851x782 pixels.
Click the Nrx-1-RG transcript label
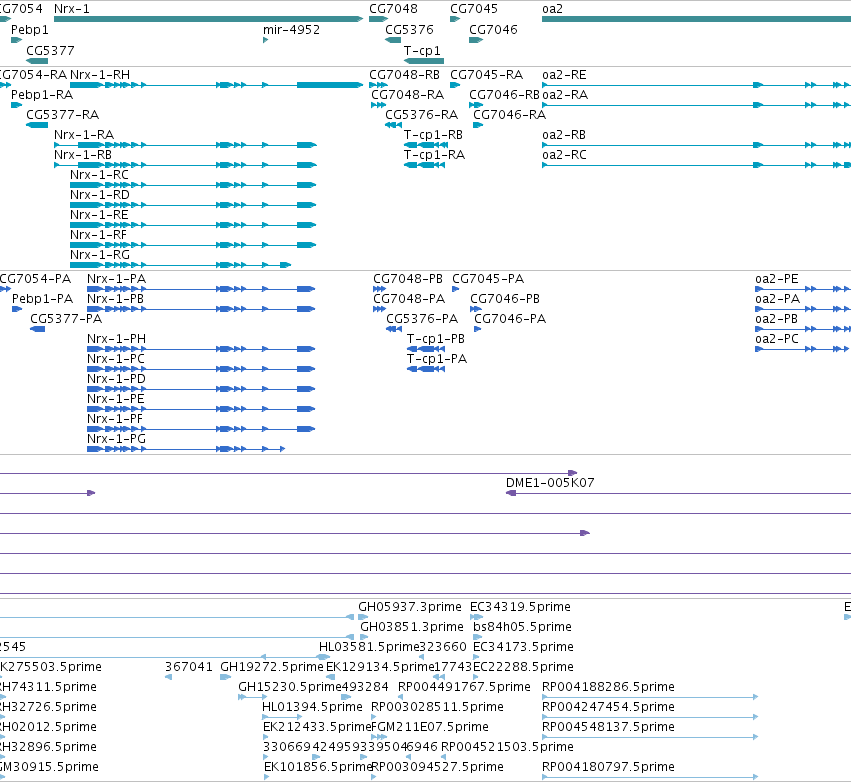pos(100,255)
